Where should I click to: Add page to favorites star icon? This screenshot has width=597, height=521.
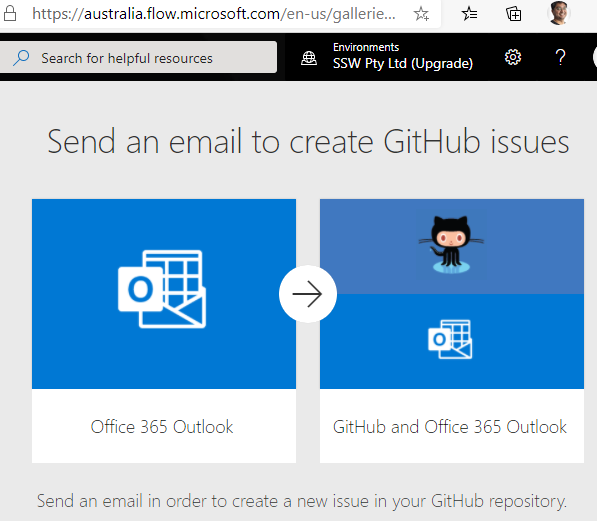pos(421,14)
